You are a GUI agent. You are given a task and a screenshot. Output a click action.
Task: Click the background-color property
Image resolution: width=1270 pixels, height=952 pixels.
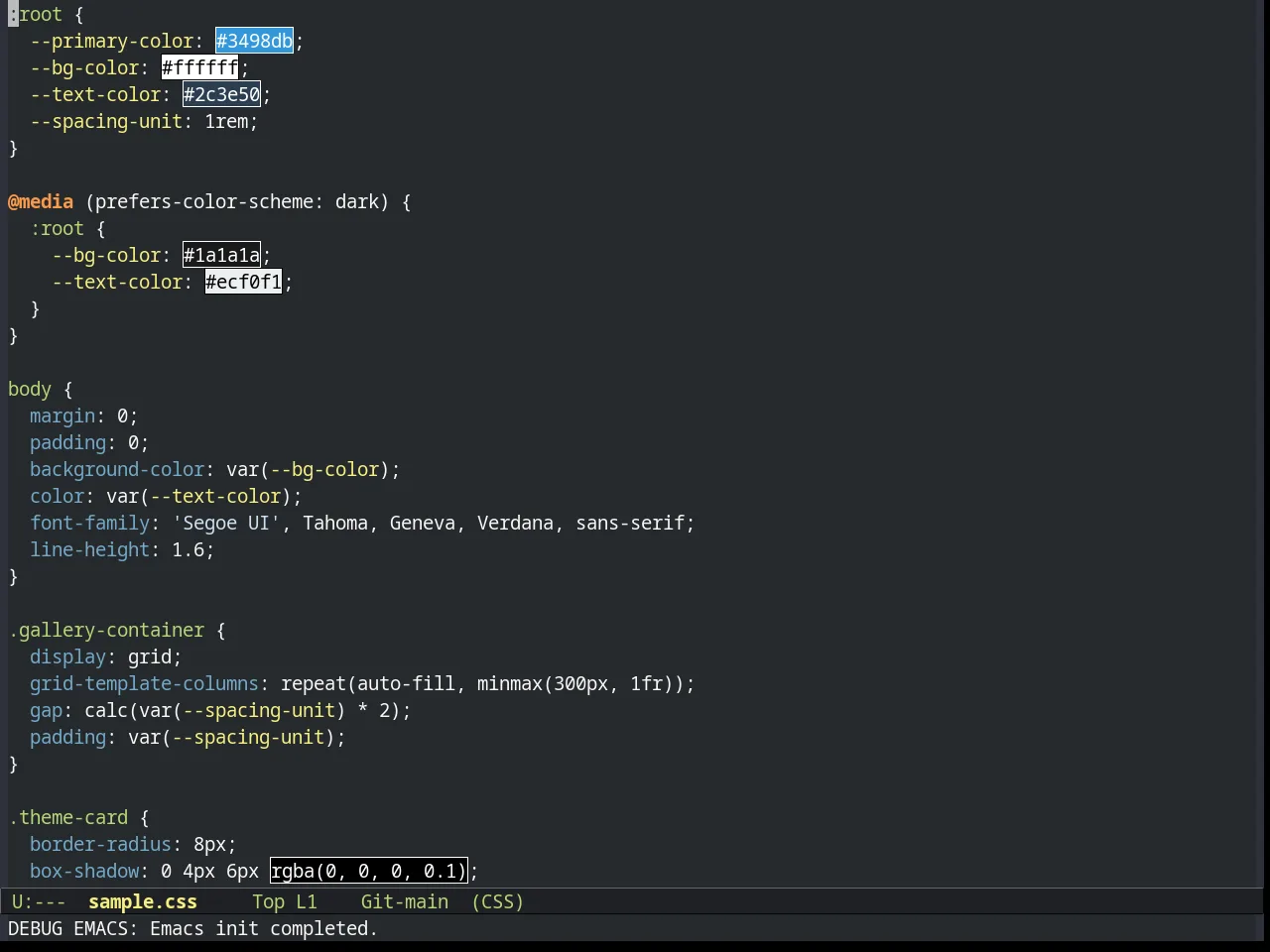pyautogui.click(x=117, y=469)
